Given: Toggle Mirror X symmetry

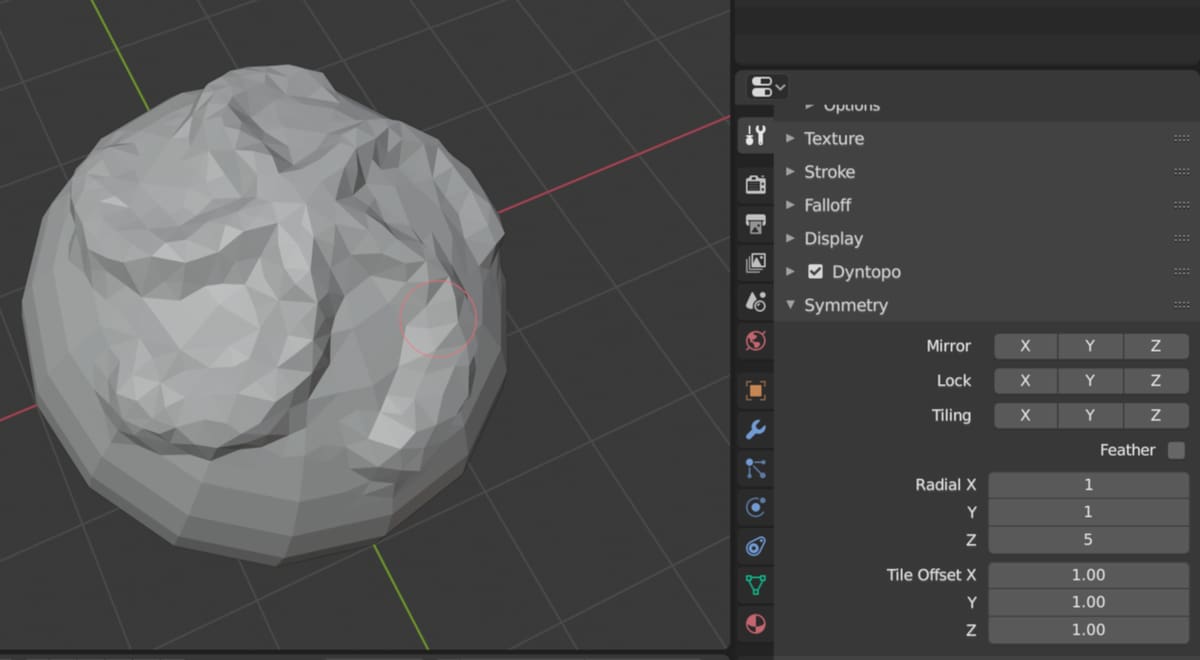Looking at the screenshot, I should point(1025,346).
